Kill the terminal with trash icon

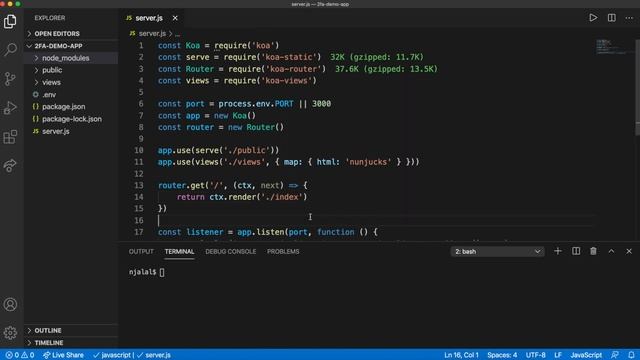593,251
